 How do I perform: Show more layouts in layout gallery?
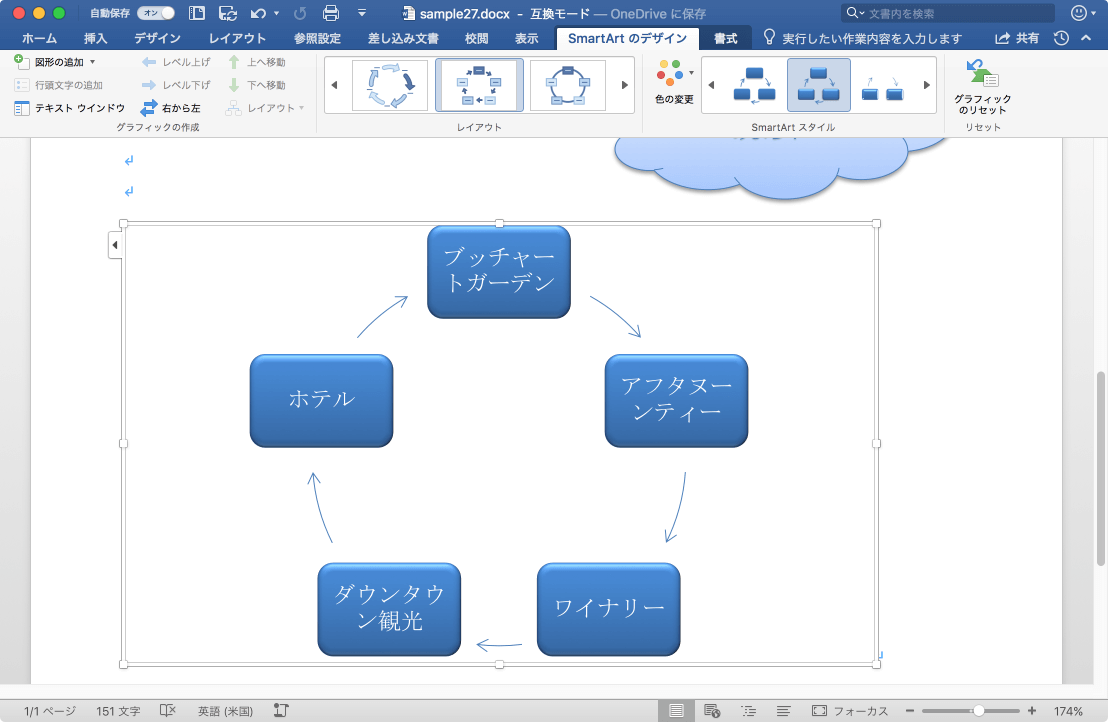pyautogui.click(x=625, y=85)
